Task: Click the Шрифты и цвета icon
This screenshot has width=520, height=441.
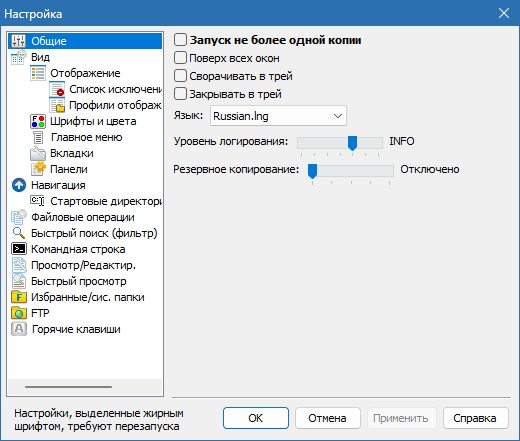Action: 38,121
